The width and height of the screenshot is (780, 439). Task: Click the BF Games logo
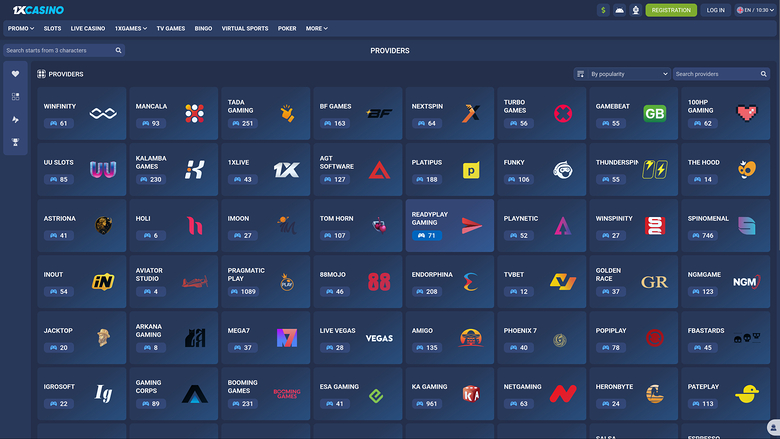click(x=379, y=114)
